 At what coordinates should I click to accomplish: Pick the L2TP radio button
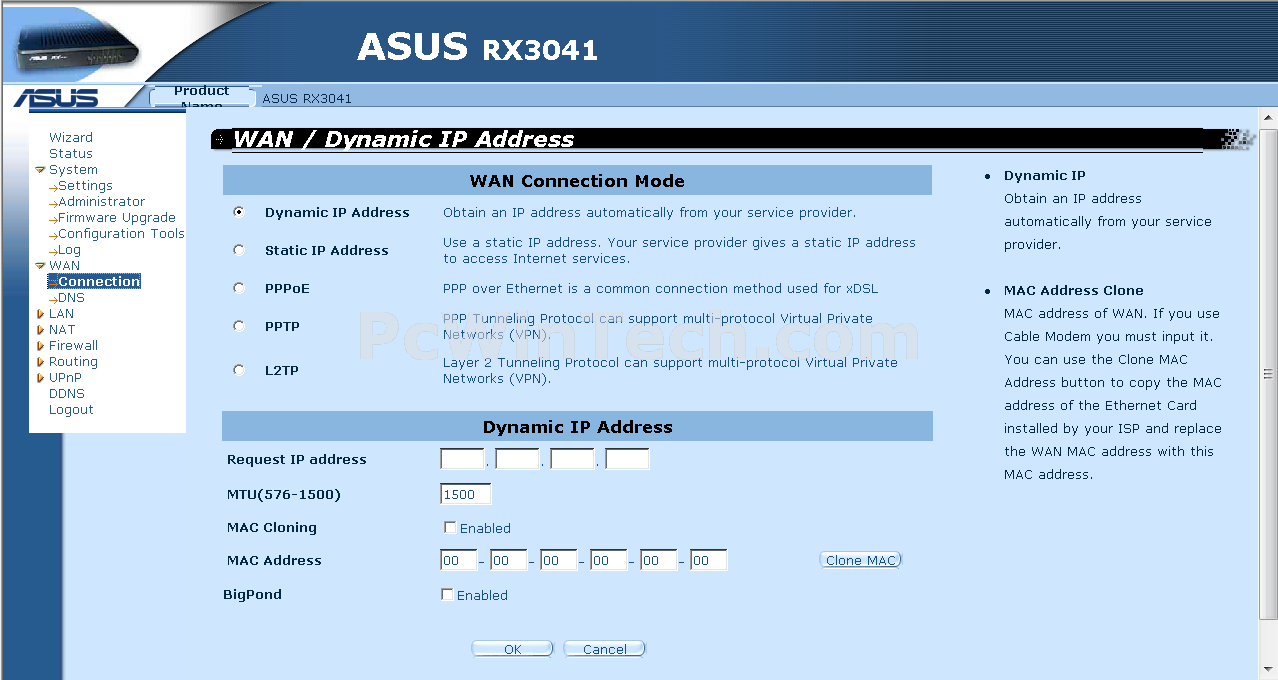(x=238, y=370)
